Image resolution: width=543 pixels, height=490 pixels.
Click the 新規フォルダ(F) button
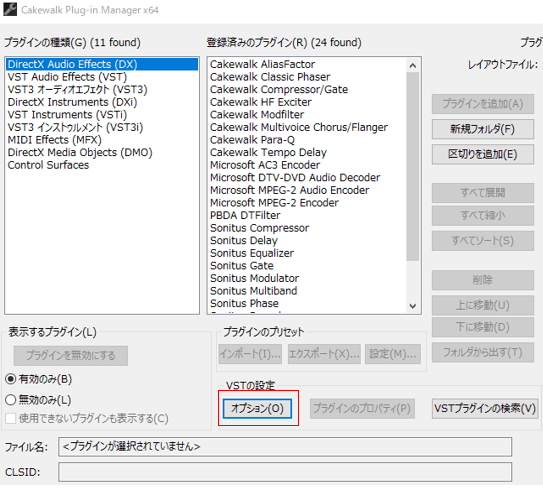coord(482,129)
